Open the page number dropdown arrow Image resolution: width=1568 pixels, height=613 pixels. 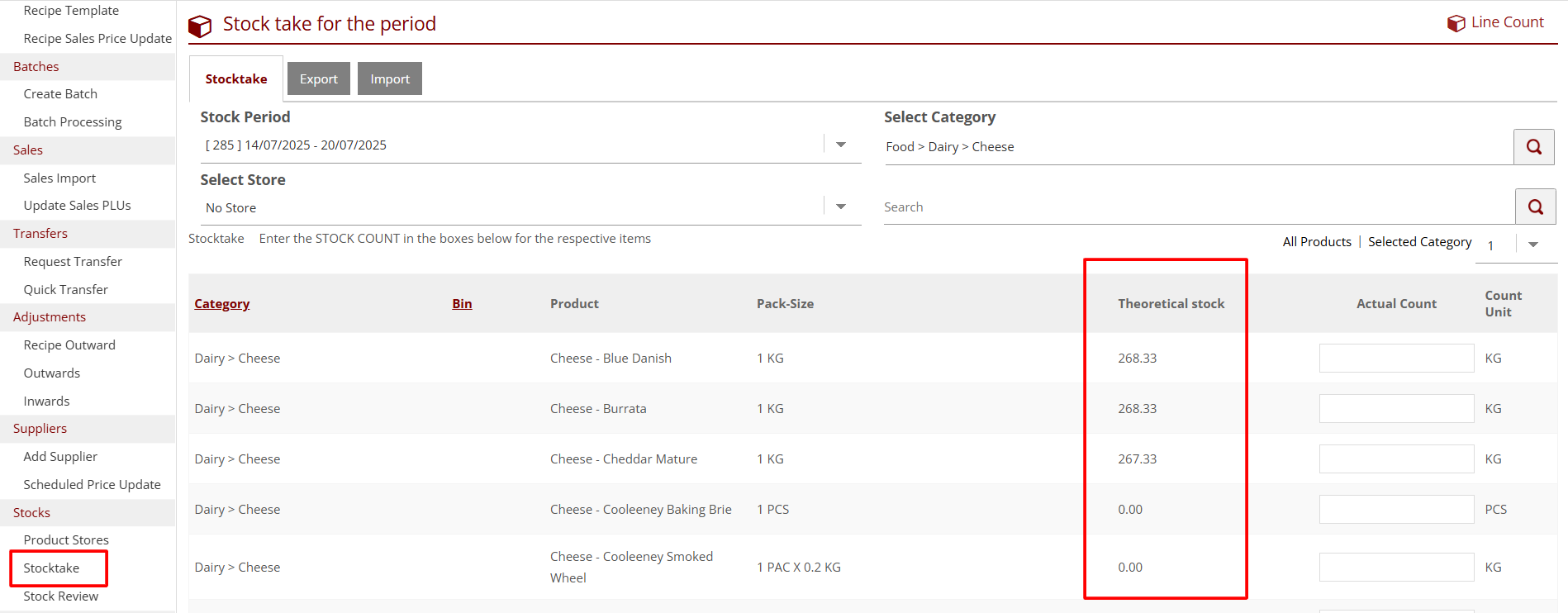click(x=1532, y=245)
